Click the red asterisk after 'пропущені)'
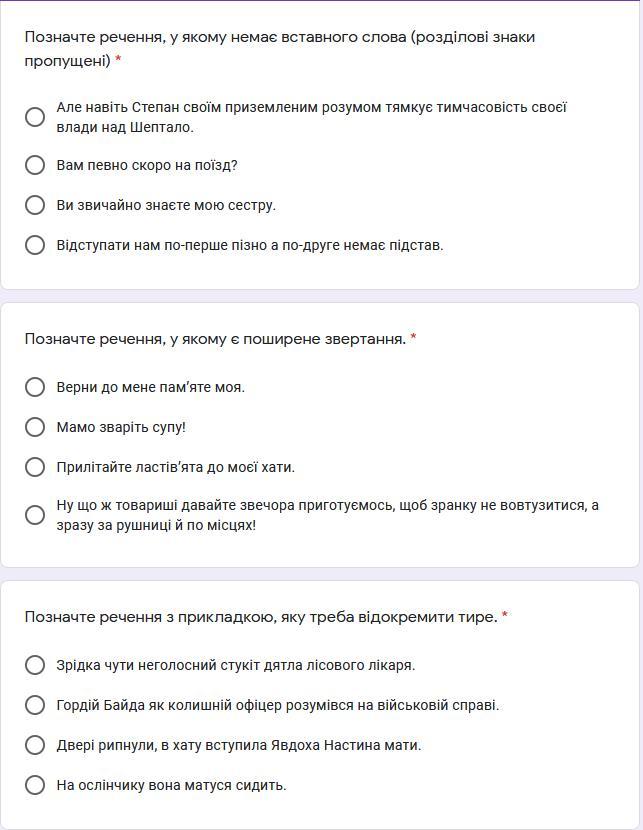Viewport: 643px width, 830px height. [x=118, y=61]
